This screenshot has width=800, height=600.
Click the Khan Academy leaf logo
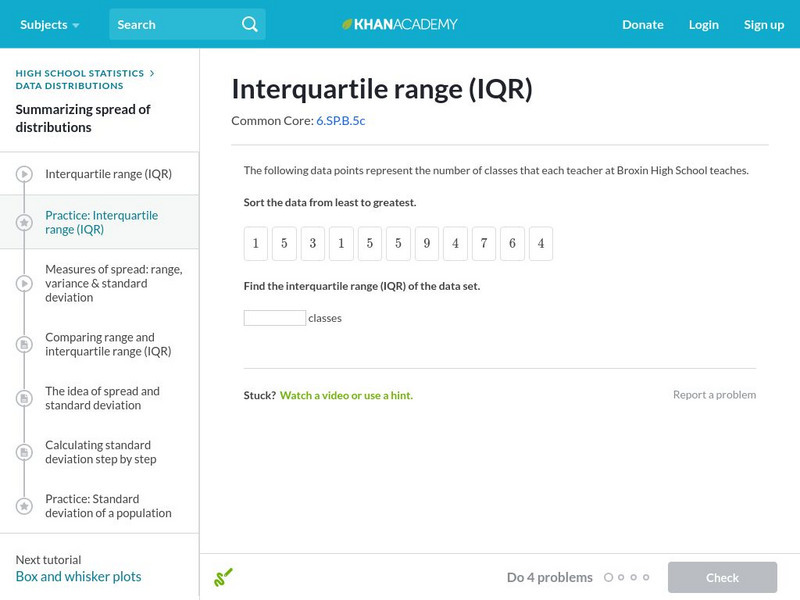[348, 24]
